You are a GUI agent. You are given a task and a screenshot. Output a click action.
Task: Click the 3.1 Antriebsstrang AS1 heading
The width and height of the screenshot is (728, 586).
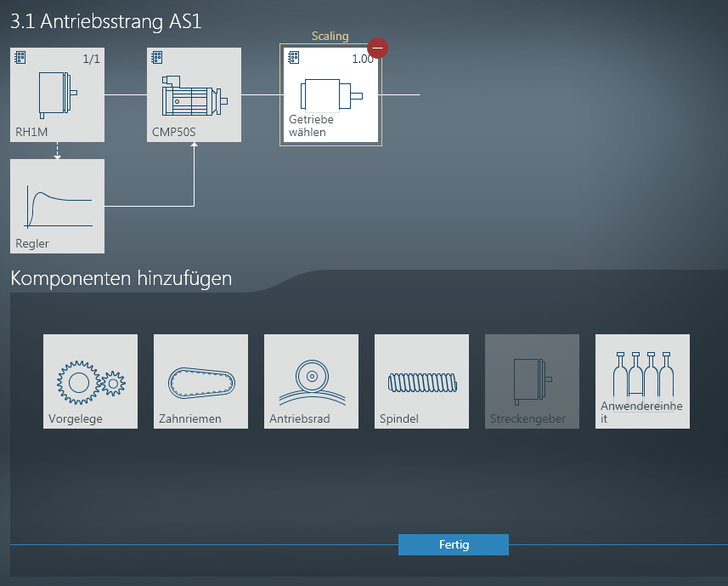click(106, 20)
